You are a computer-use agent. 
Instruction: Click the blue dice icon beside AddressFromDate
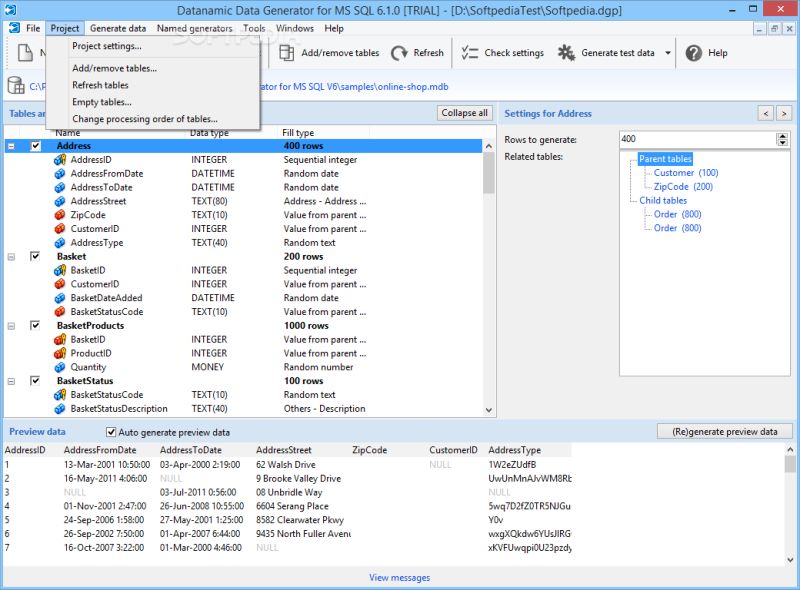[58, 173]
